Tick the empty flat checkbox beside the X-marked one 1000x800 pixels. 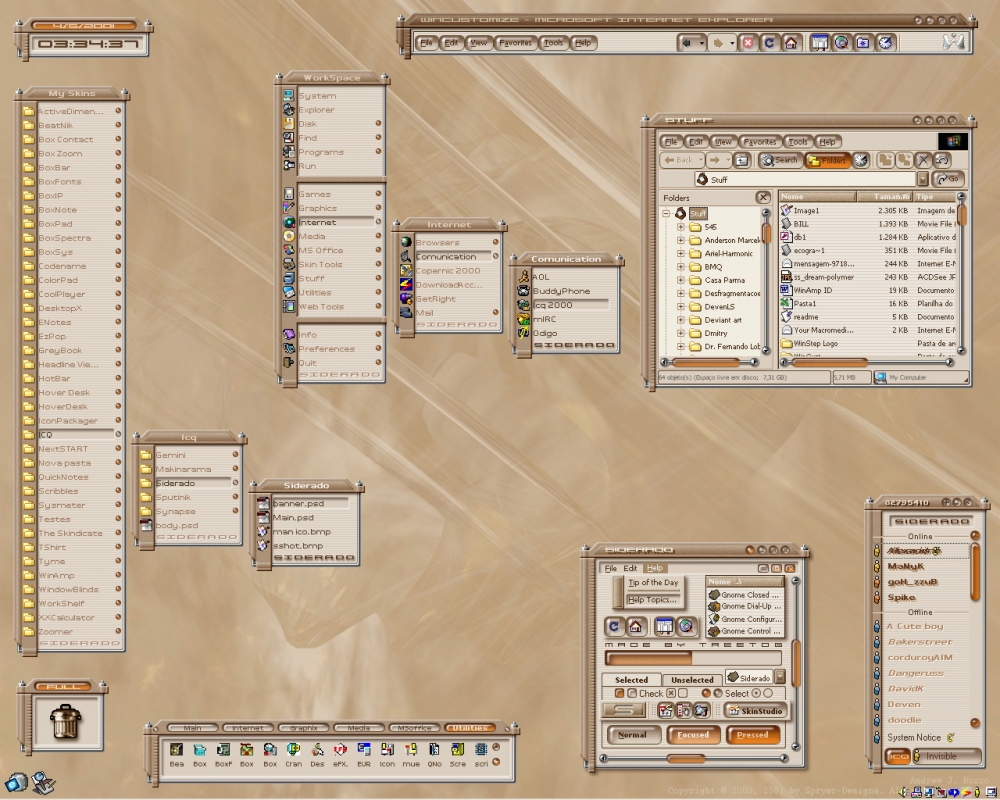683,693
